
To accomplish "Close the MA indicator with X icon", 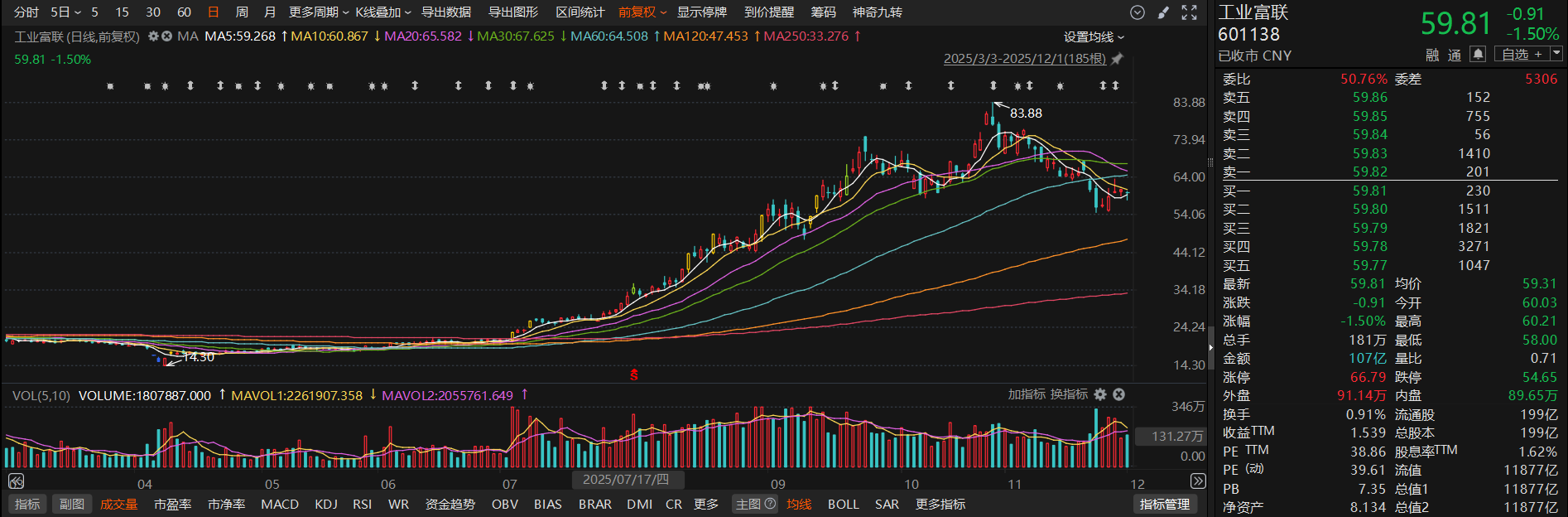I will click(x=166, y=36).
